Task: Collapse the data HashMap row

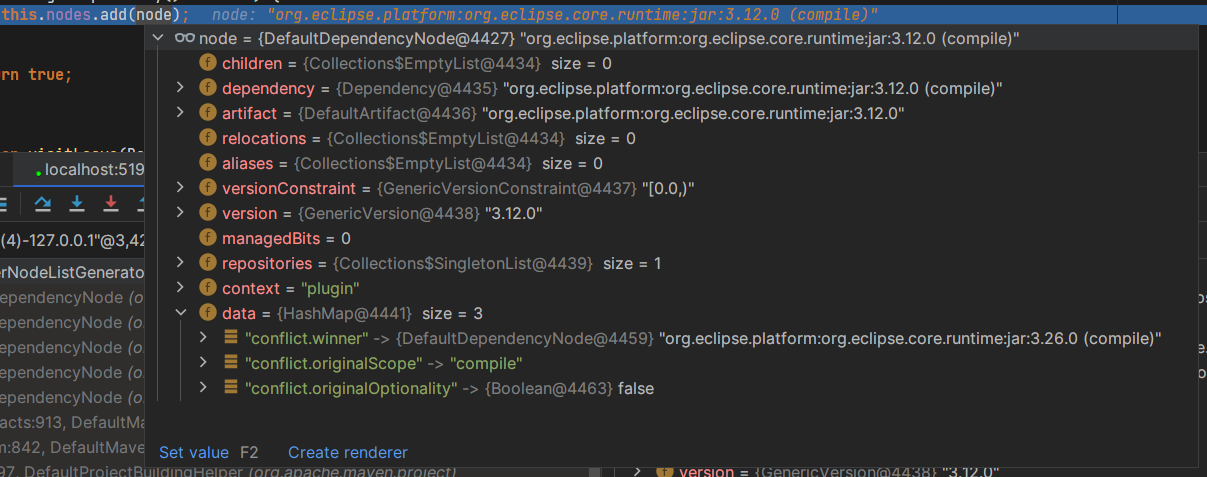Action: [180, 313]
